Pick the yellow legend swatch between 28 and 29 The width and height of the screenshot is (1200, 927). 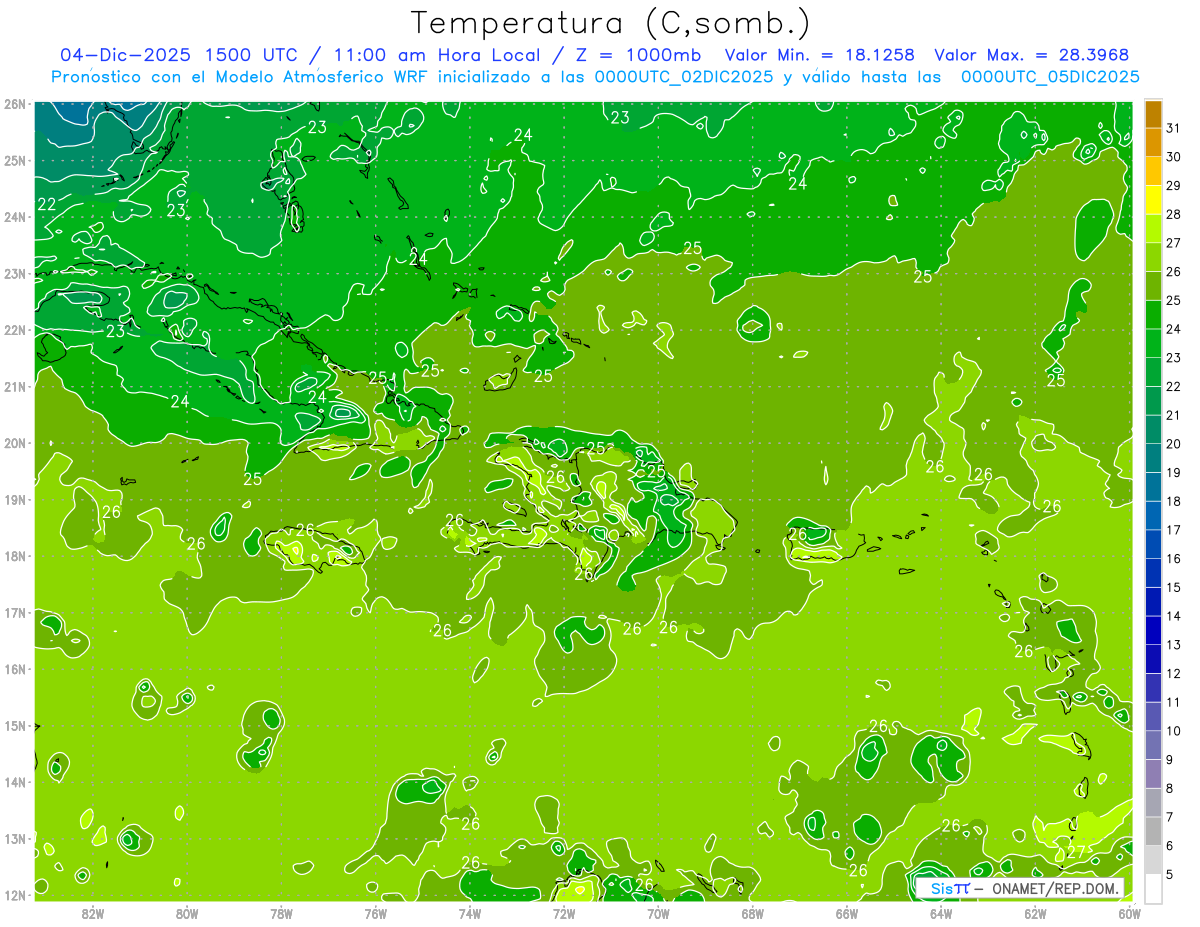[x=1153, y=199]
